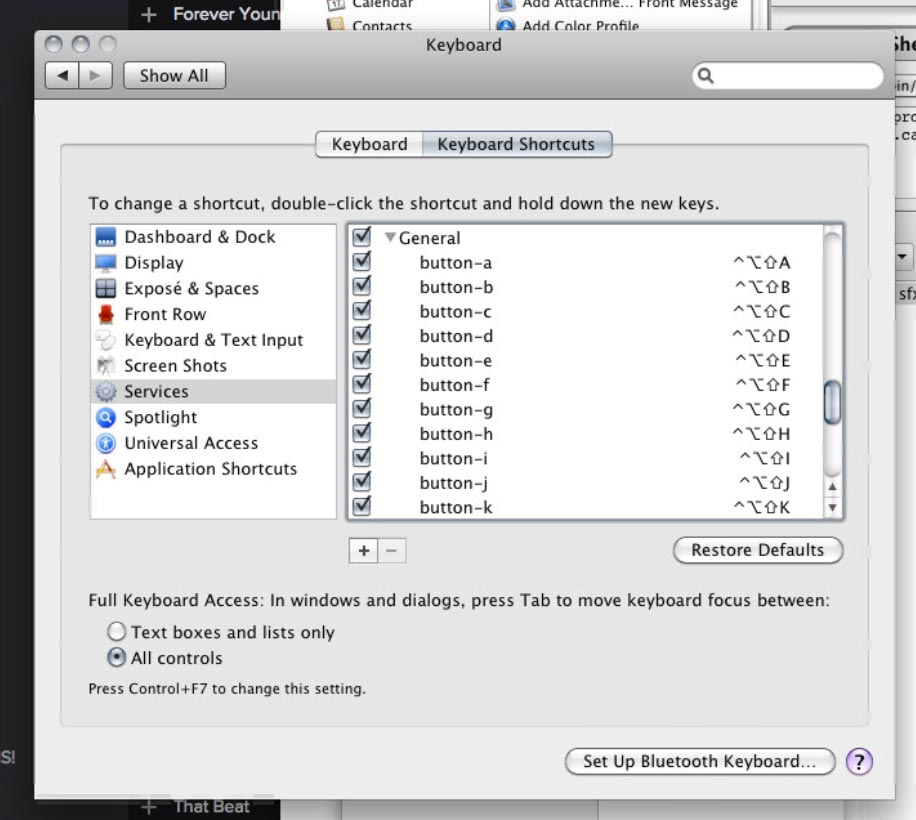Click the plus button to add shortcut
Viewport: 916px width, 820px height.
tap(363, 550)
